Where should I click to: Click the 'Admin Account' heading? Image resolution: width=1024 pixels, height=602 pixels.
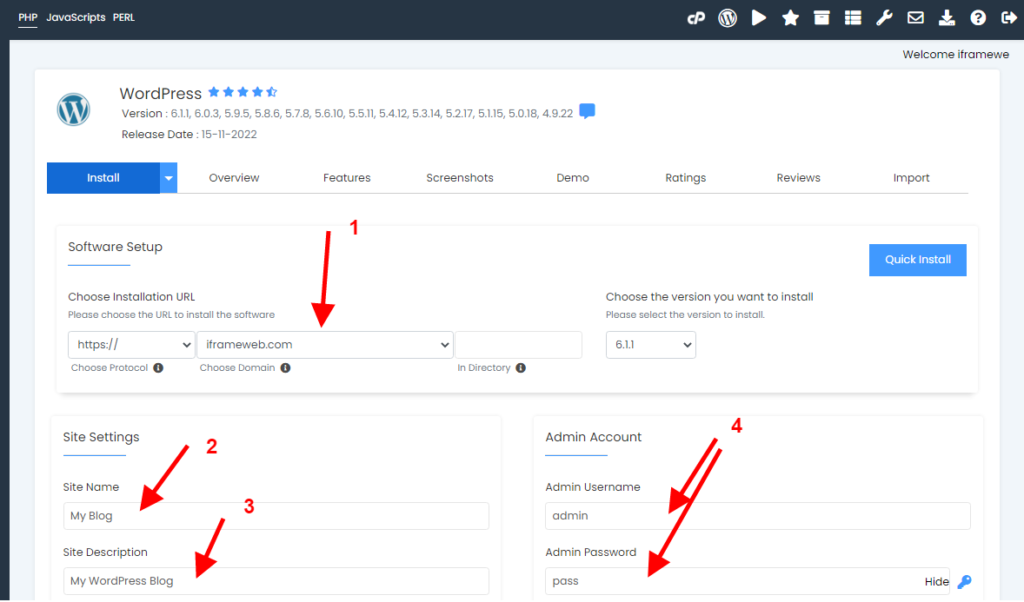coord(593,437)
